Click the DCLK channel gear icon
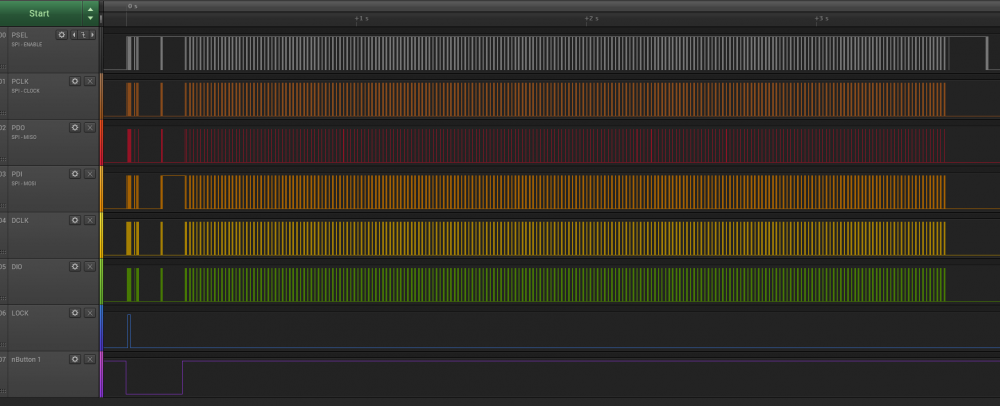 [74, 219]
